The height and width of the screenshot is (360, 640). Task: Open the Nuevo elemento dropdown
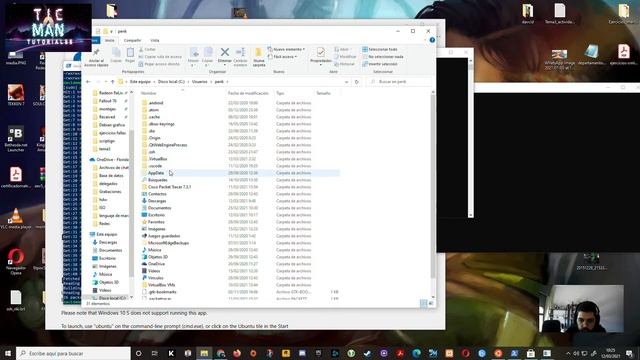[x=286, y=49]
